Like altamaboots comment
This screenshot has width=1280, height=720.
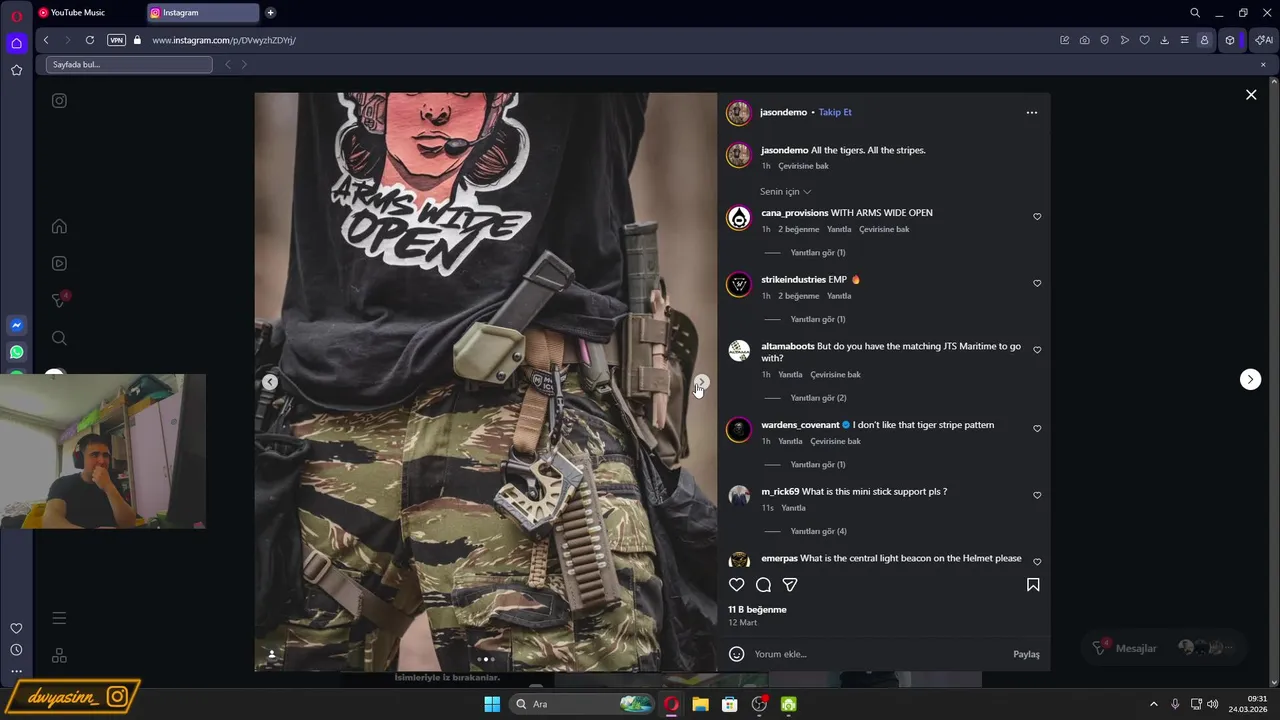tap(1037, 350)
